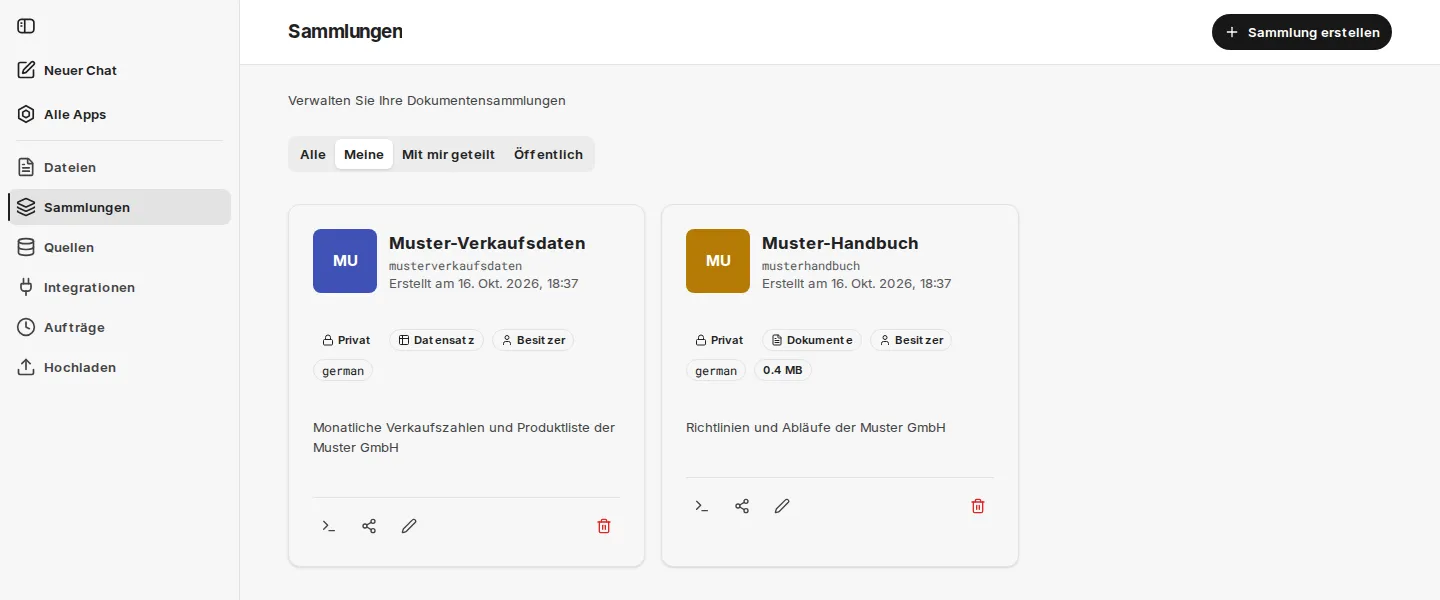Screen dimensions: 1440x600
Task: Share the Muster-Handbuch collection
Action: (x=742, y=506)
